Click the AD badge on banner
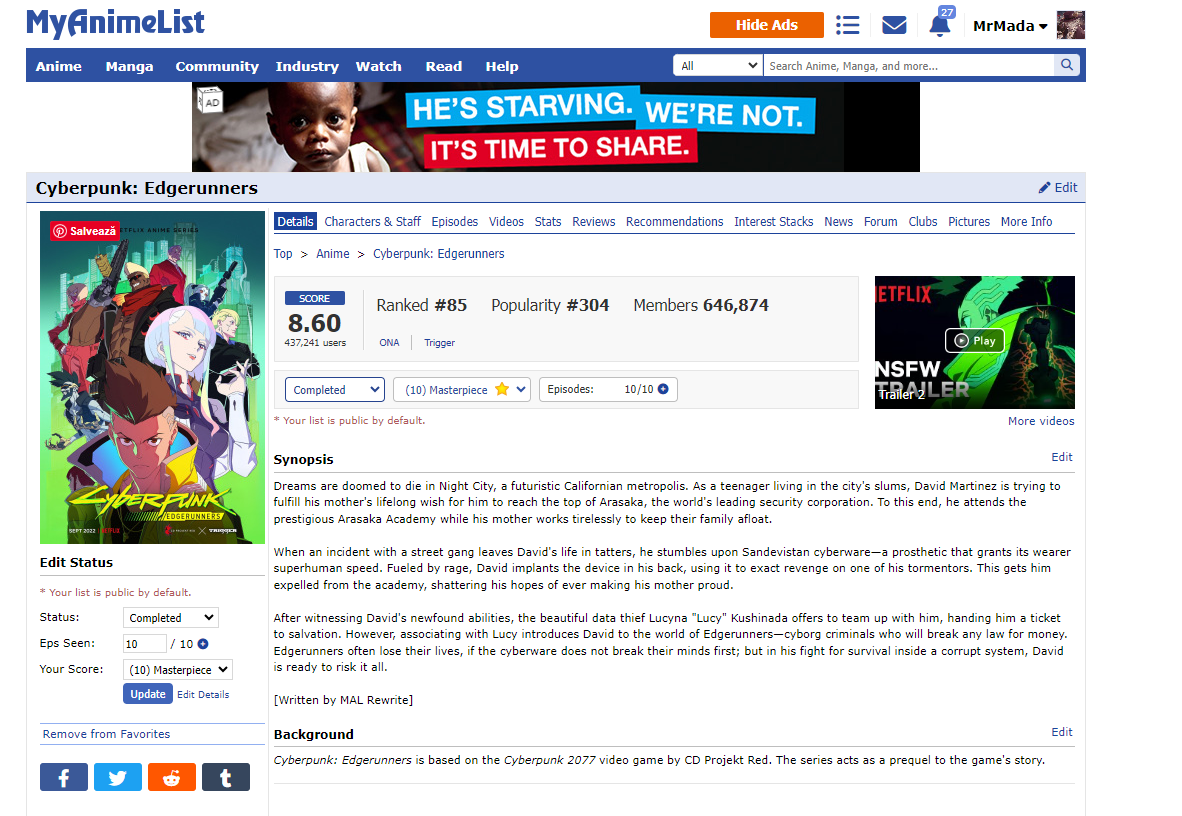This screenshot has height=816, width=1182. (211, 100)
